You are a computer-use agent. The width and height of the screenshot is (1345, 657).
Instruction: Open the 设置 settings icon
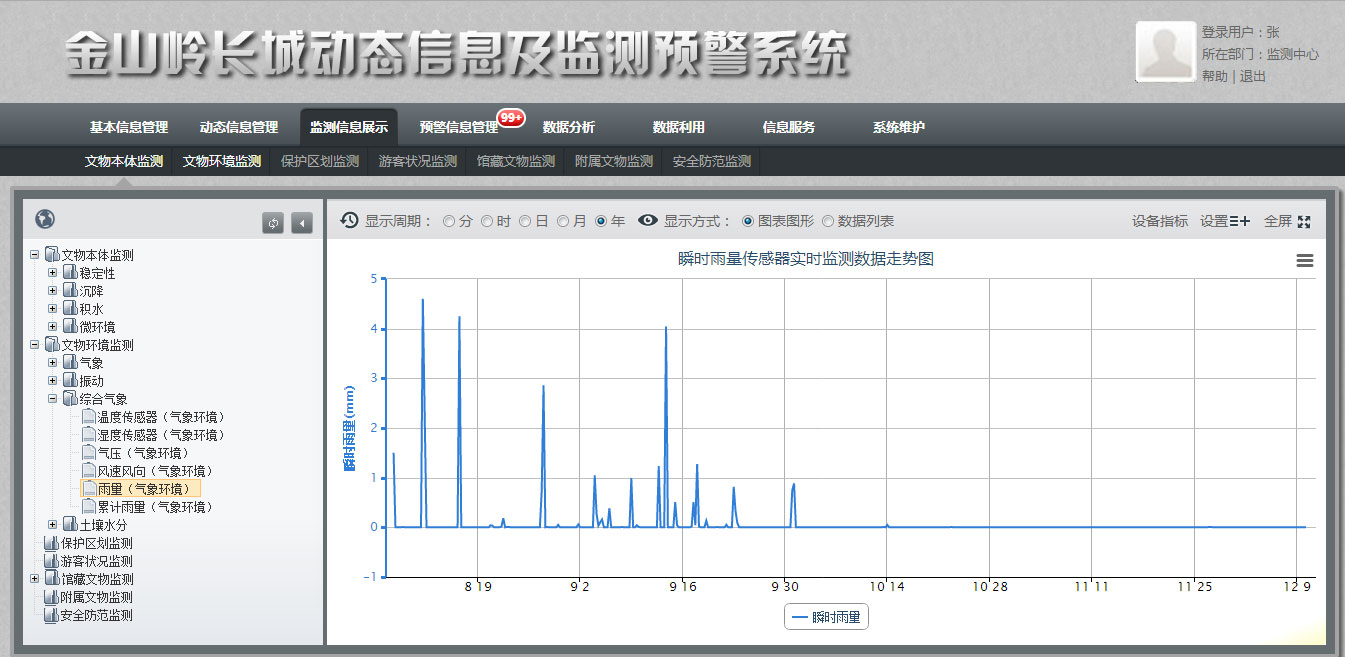pyautogui.click(x=1240, y=221)
